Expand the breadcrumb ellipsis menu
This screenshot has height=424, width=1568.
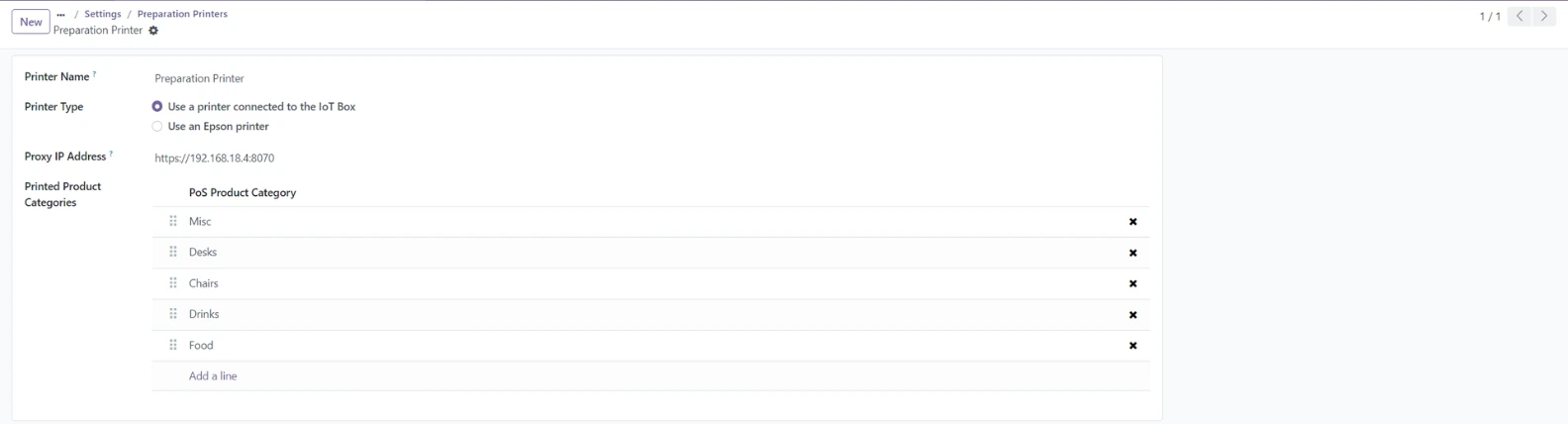(x=61, y=14)
